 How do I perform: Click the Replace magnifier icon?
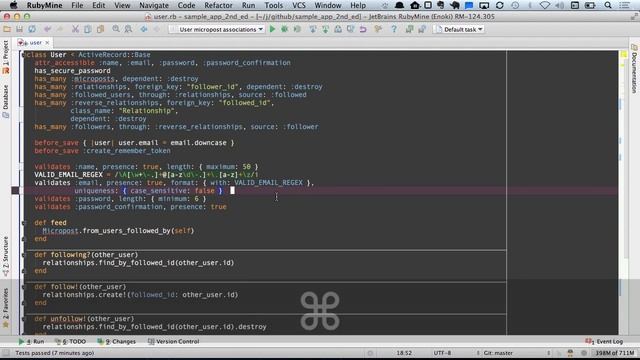(x=128, y=29)
